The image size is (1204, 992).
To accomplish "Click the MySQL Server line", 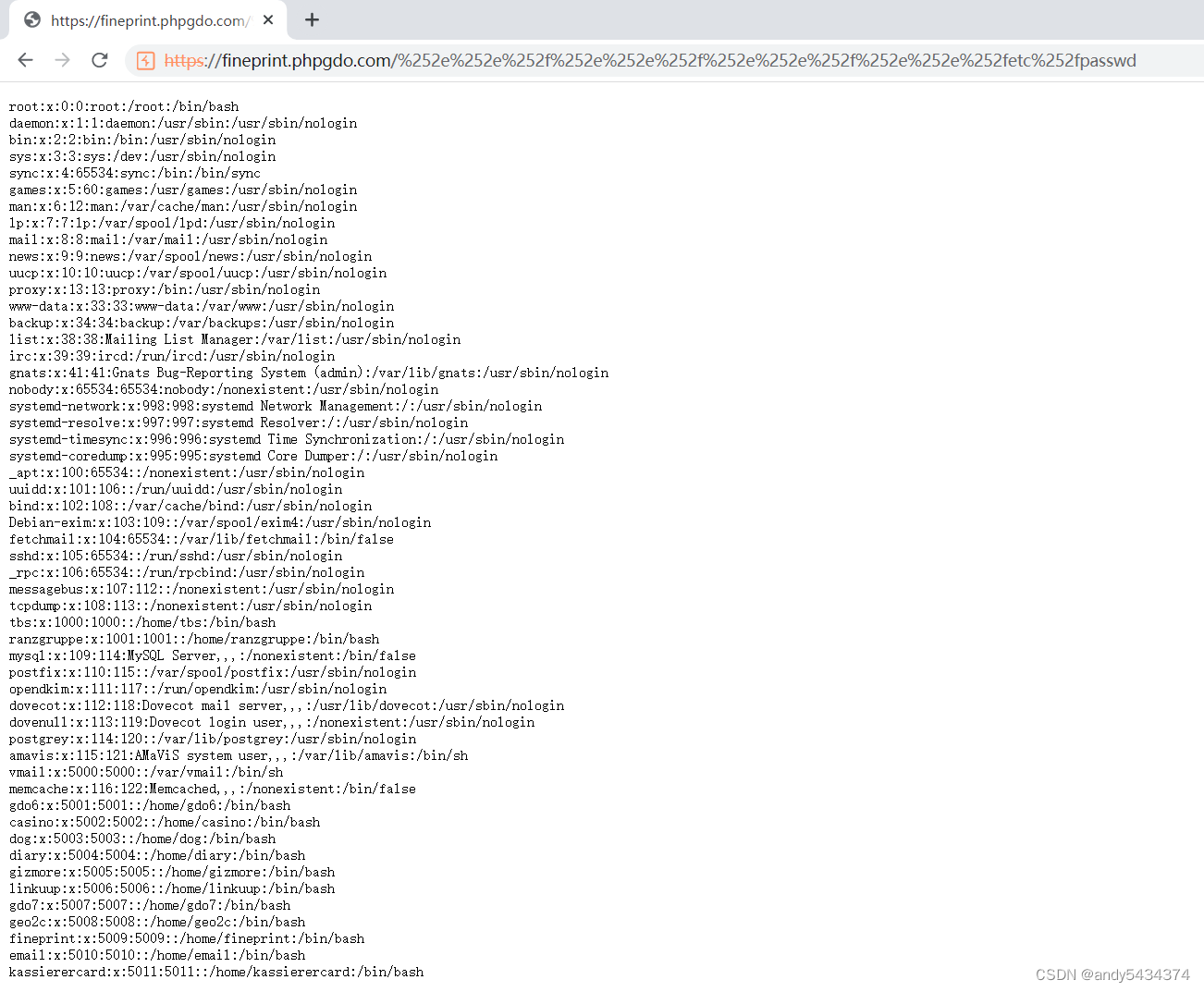I will [213, 655].
